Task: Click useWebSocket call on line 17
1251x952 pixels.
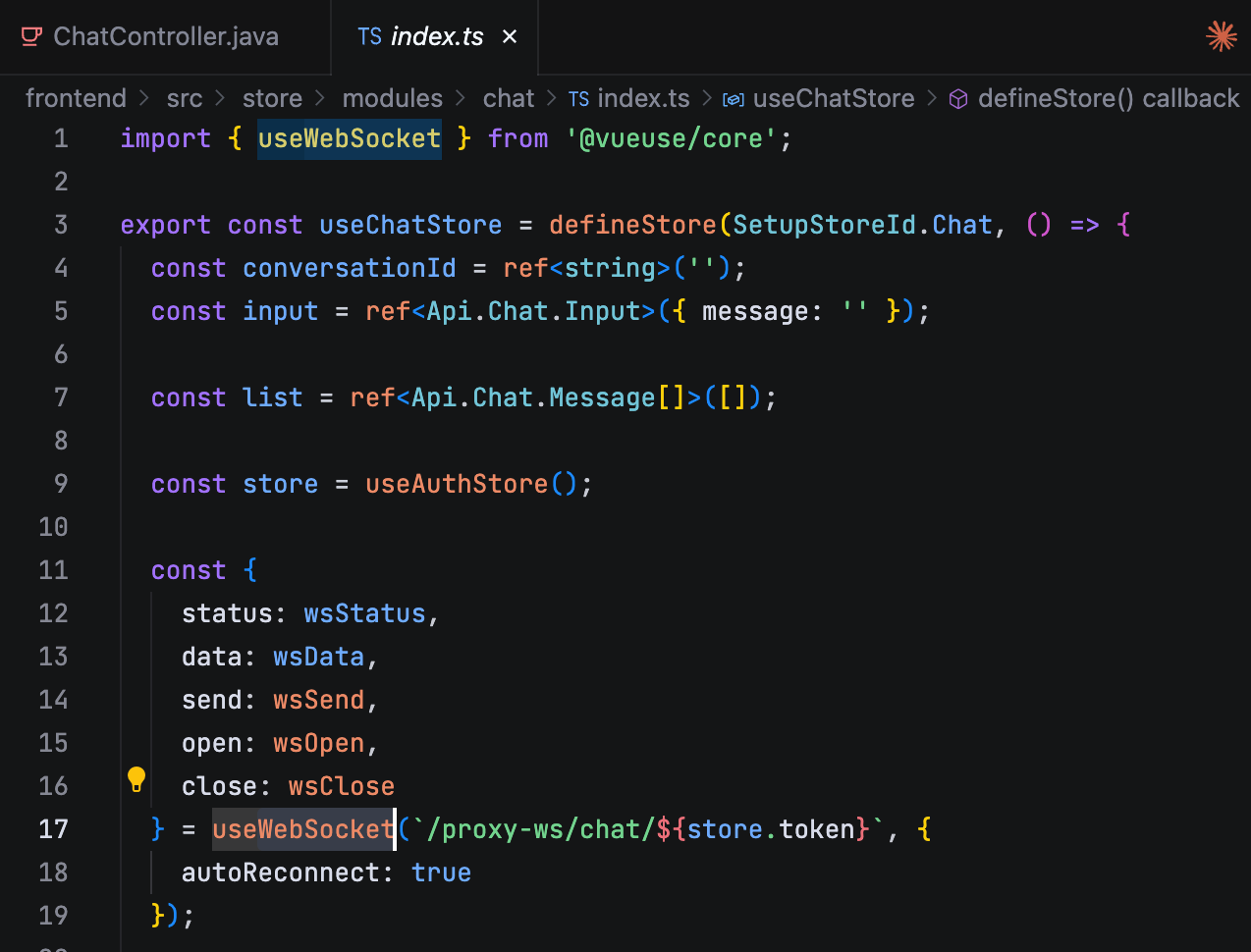Action: [x=303, y=829]
